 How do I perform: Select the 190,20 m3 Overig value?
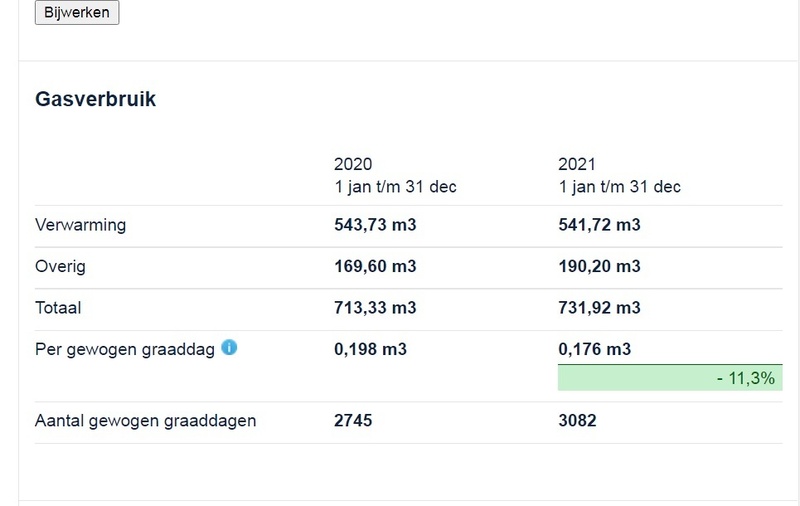point(599,267)
